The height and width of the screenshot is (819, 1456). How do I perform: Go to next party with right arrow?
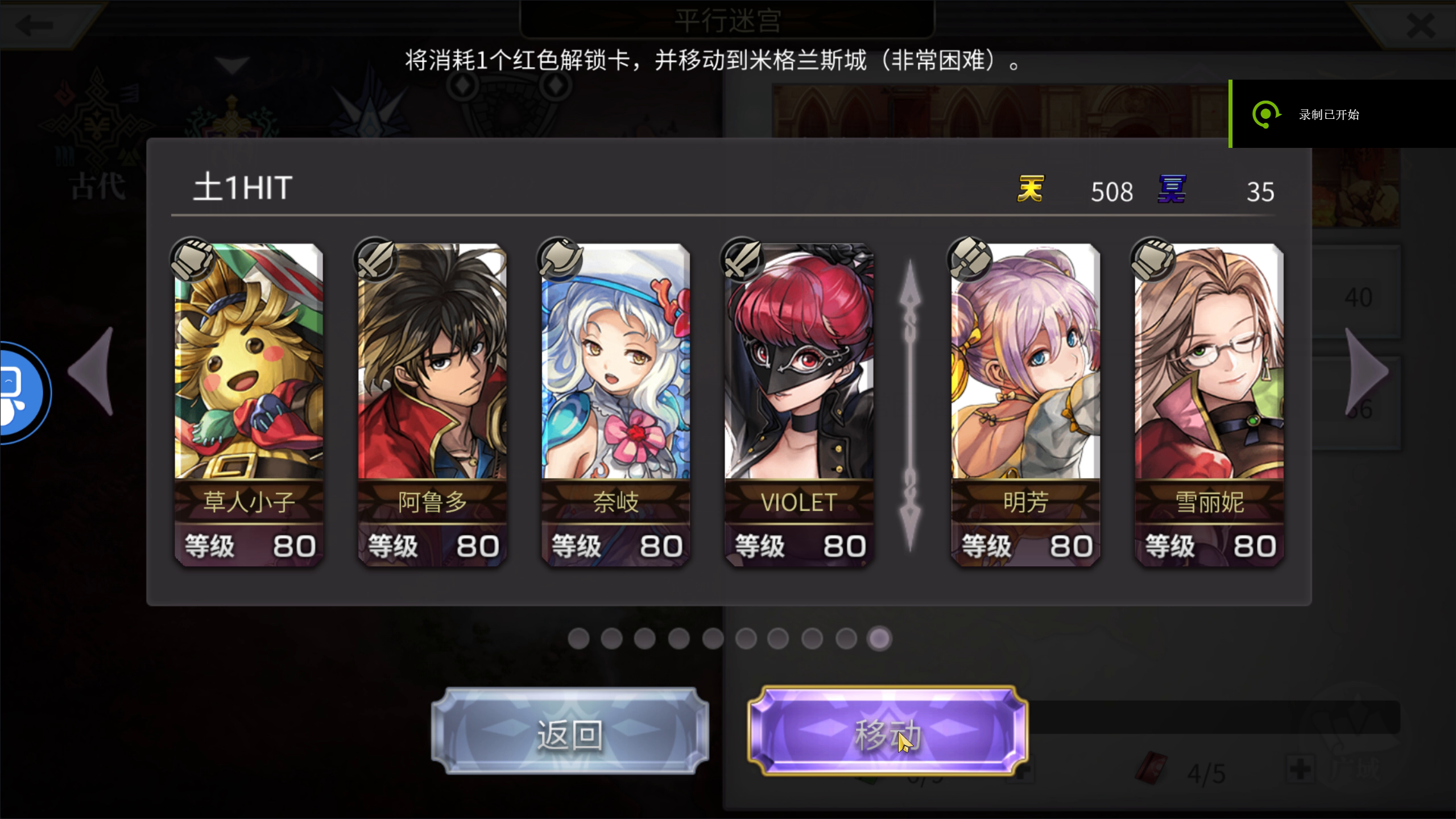point(1366,371)
